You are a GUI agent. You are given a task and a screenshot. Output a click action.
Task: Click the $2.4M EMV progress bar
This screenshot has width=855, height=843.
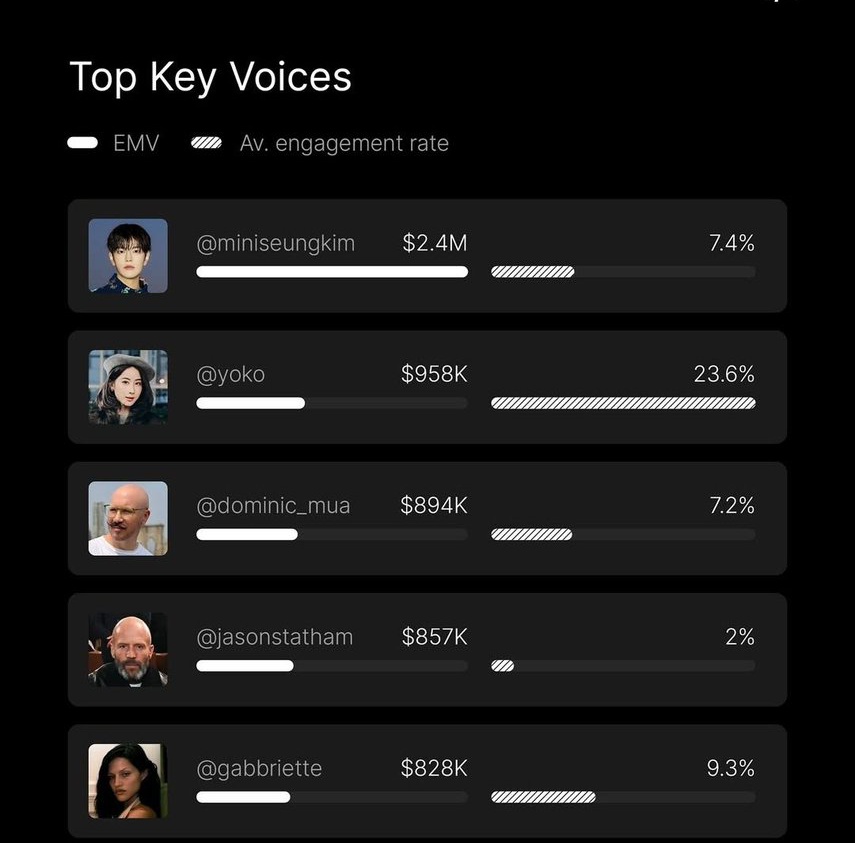(x=332, y=272)
